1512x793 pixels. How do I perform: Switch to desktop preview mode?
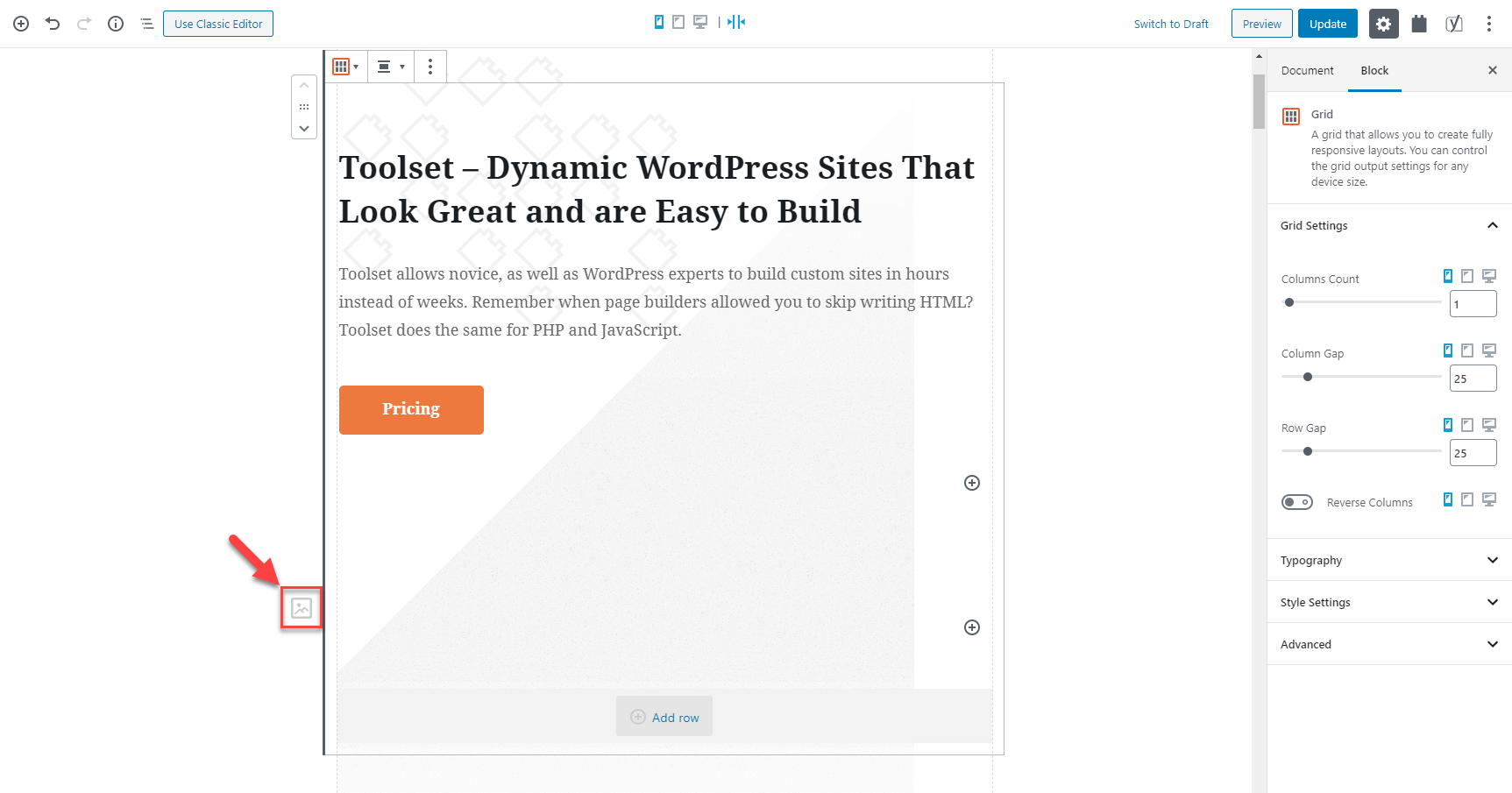699,21
